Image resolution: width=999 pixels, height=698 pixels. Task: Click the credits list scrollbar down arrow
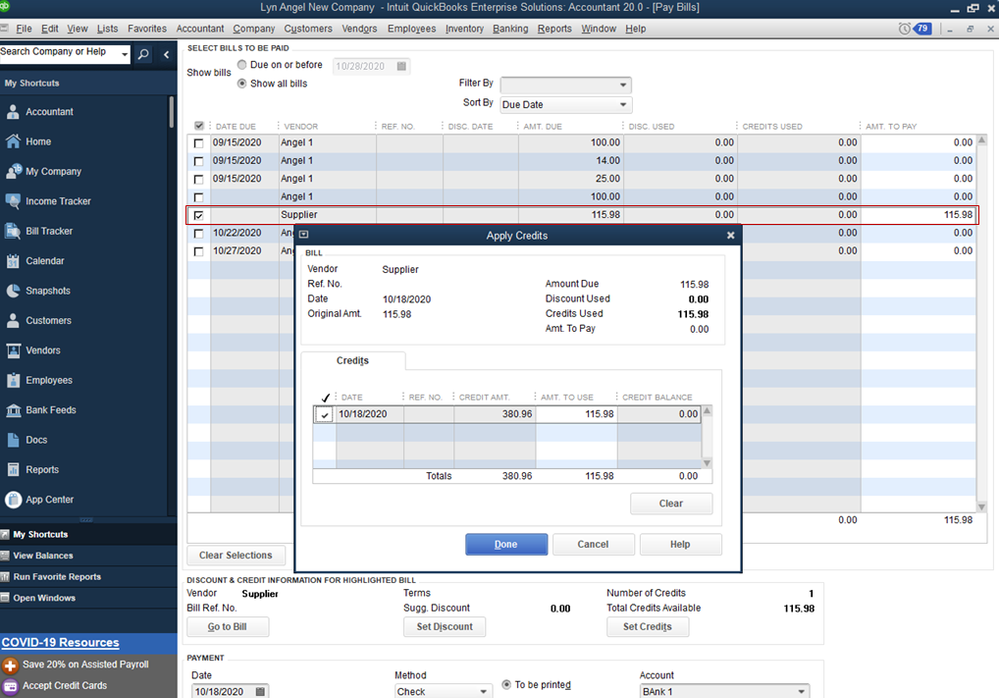coord(708,463)
